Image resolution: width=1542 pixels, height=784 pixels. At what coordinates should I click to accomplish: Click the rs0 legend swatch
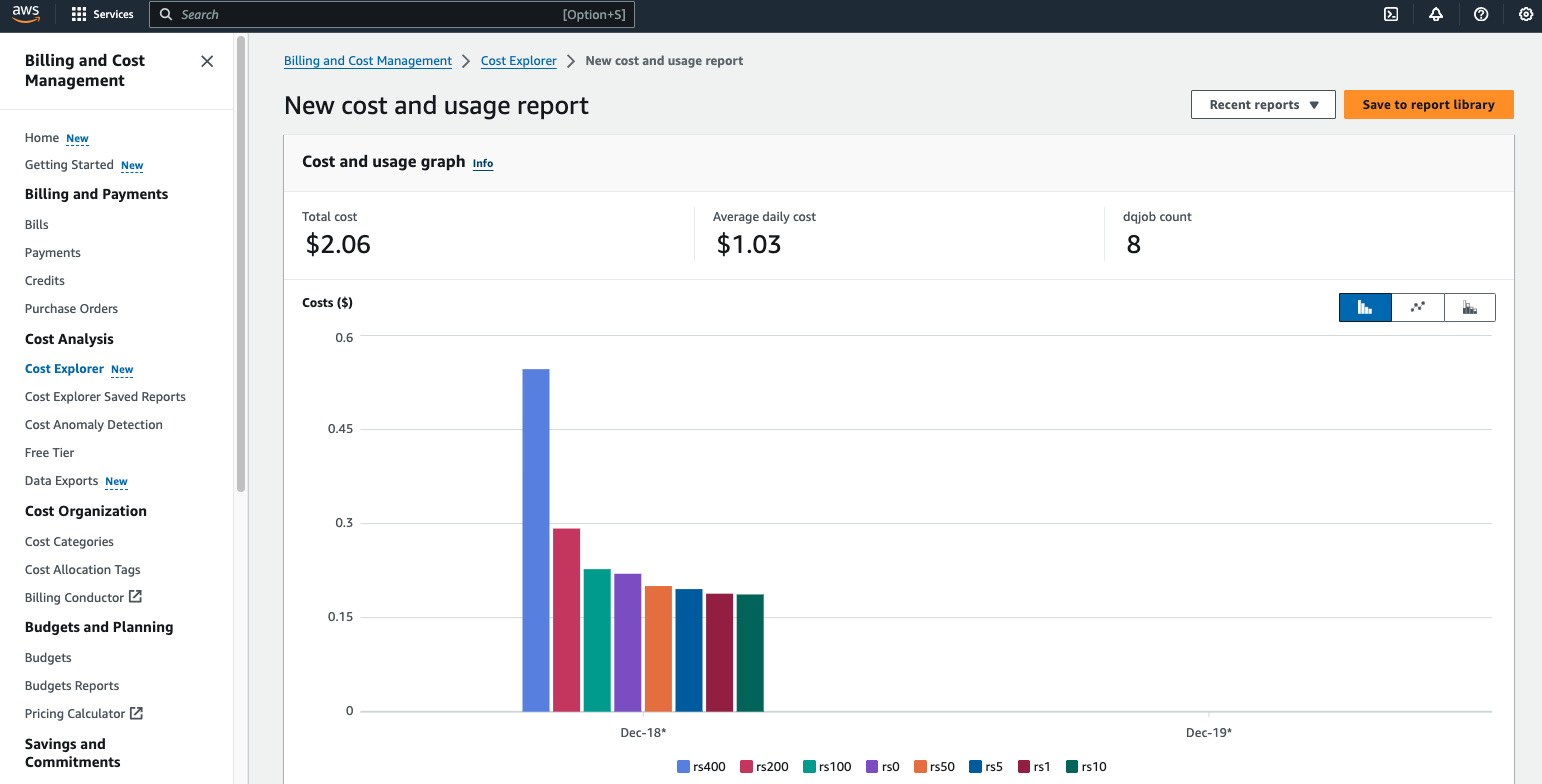click(x=871, y=767)
